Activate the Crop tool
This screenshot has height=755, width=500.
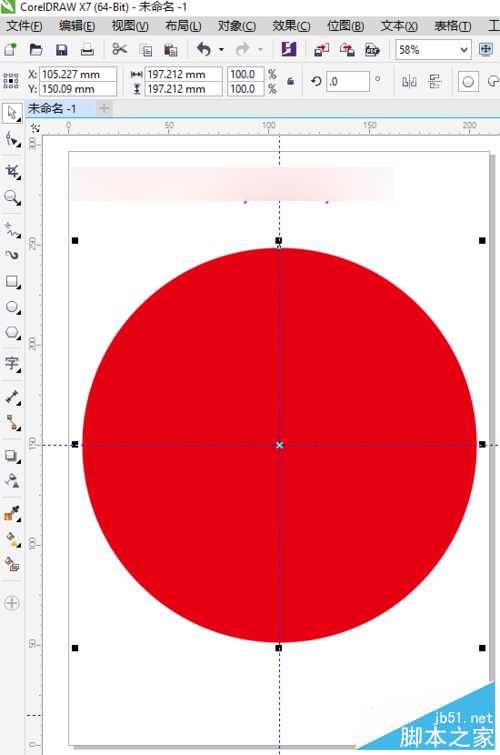(12, 171)
